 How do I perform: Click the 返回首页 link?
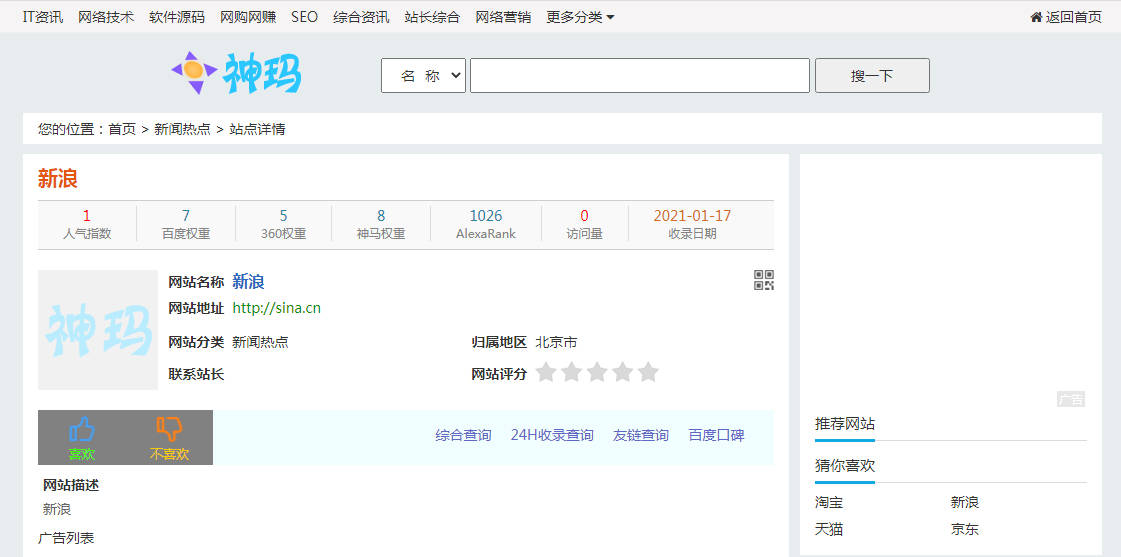pos(1074,17)
